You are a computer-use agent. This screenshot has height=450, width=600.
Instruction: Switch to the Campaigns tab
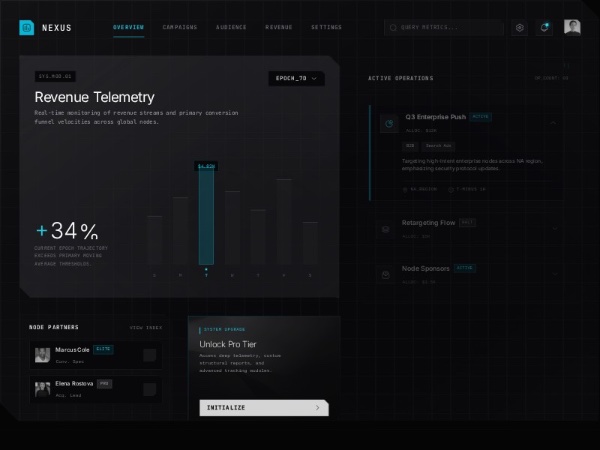click(x=180, y=28)
